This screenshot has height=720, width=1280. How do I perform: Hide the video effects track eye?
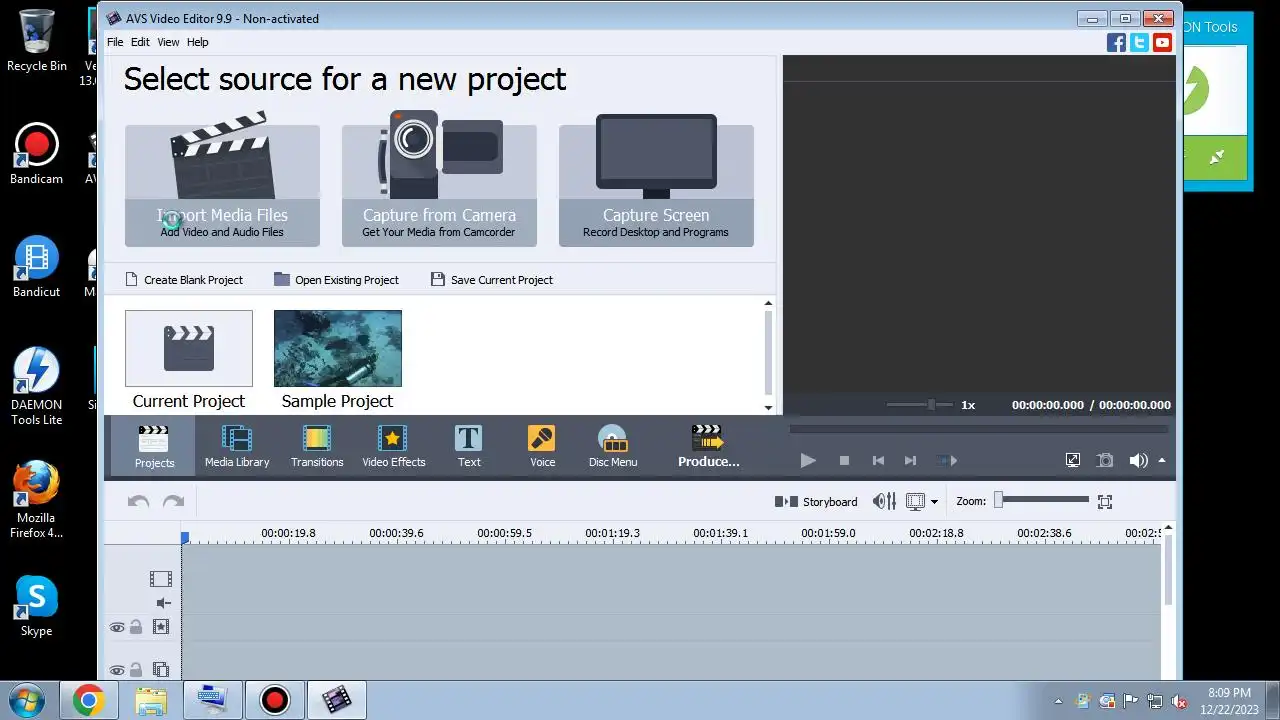coord(117,628)
